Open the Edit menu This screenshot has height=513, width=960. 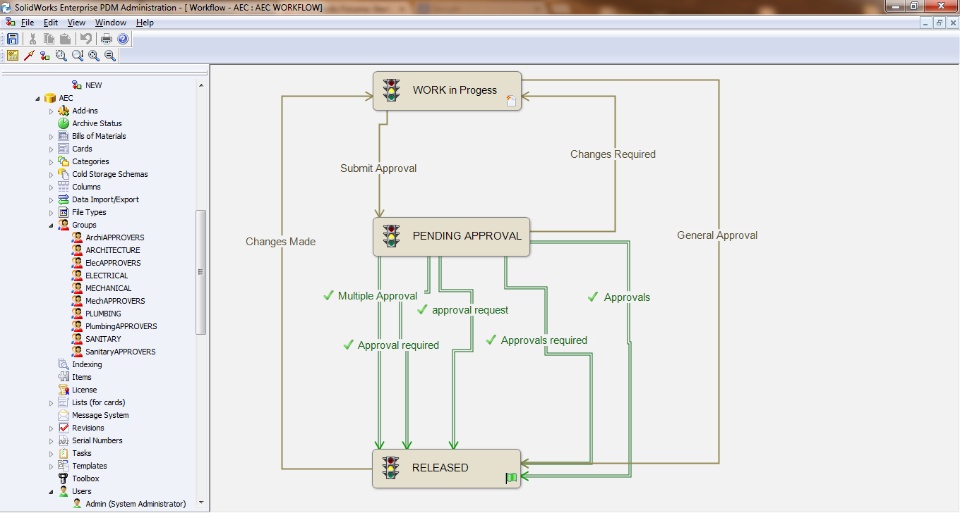click(50, 23)
